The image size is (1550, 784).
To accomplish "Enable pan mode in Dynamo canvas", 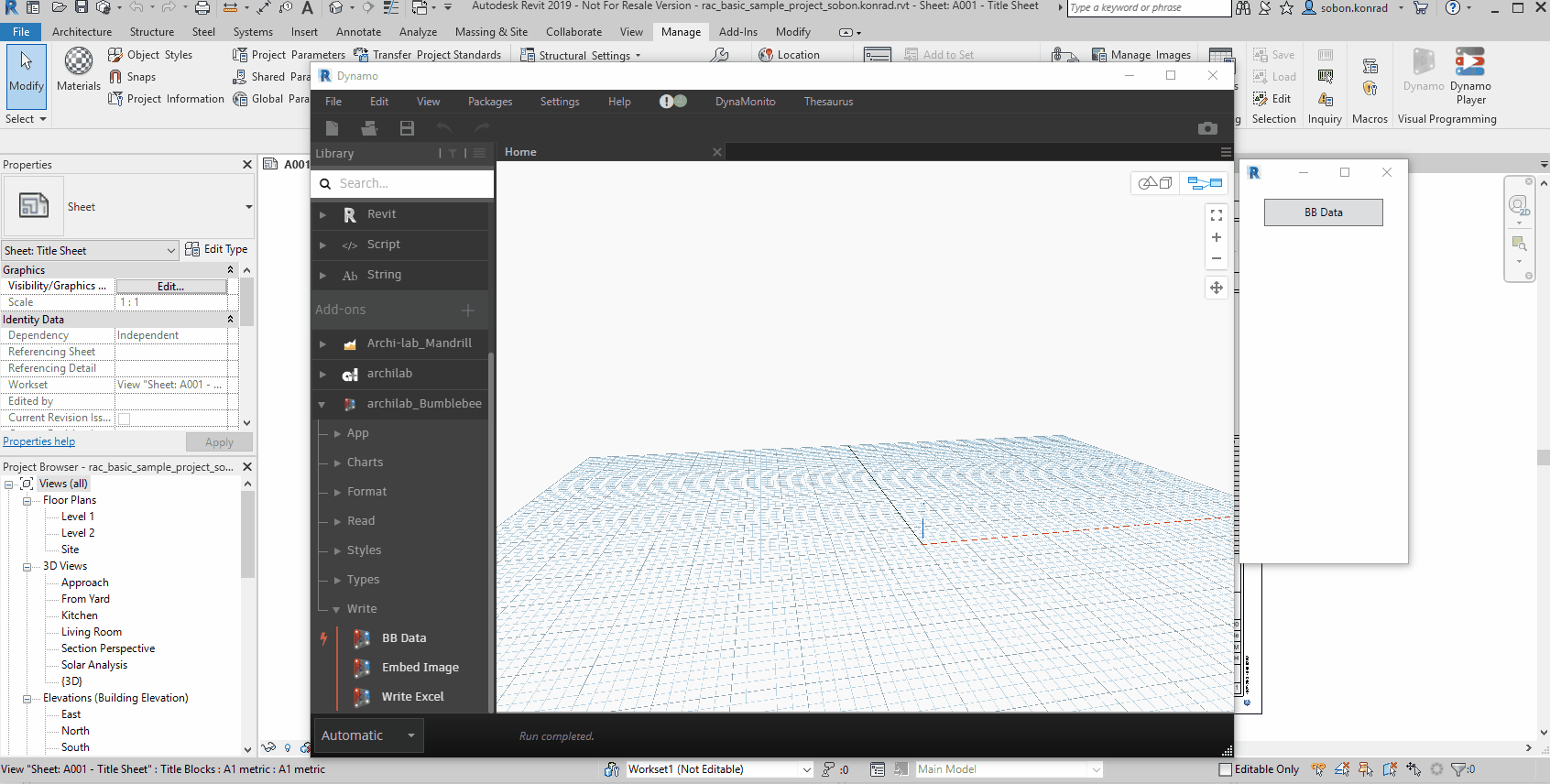I will 1217,288.
